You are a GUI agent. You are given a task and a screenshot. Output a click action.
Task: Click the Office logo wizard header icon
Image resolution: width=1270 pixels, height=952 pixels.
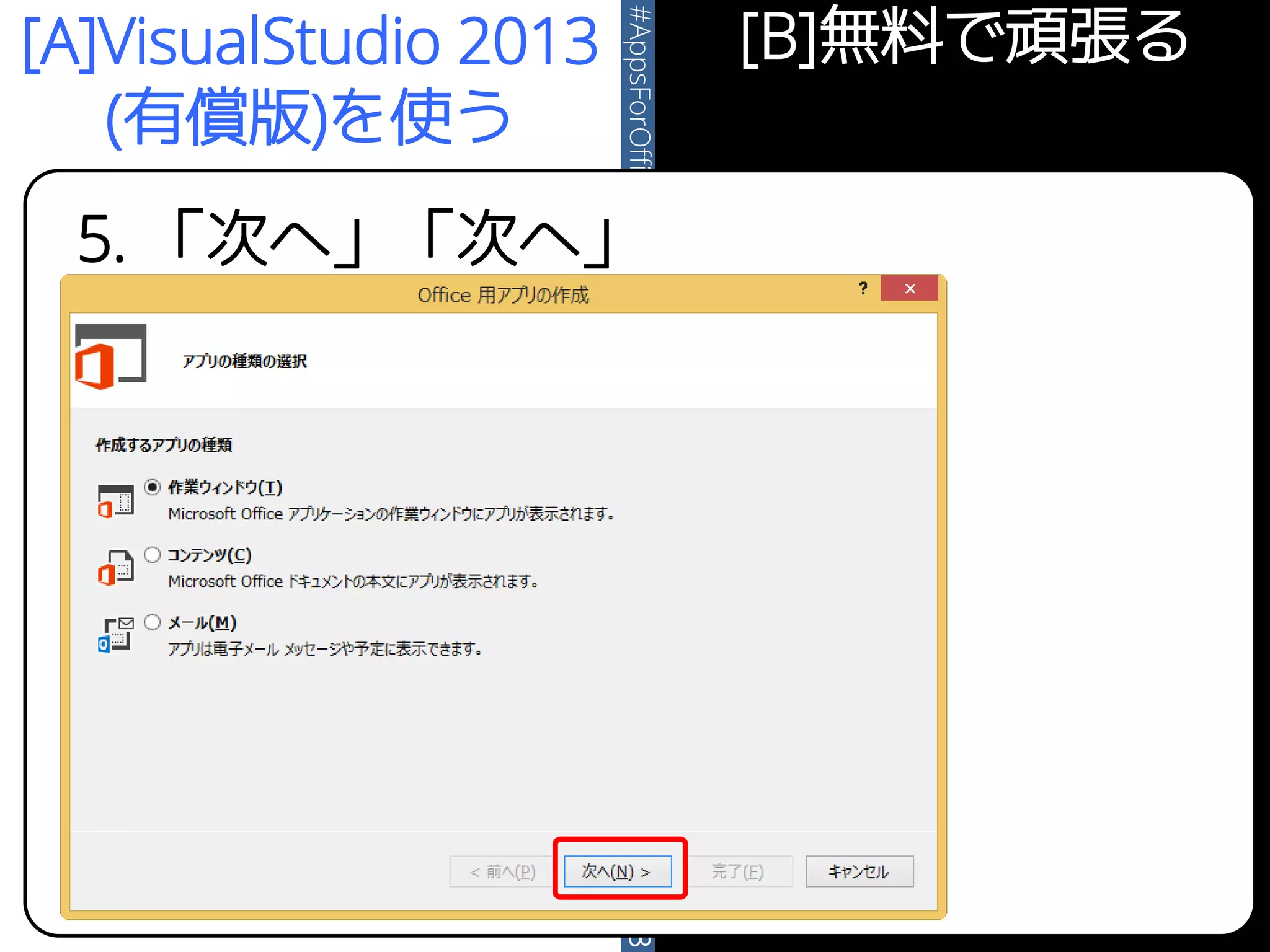(x=110, y=356)
